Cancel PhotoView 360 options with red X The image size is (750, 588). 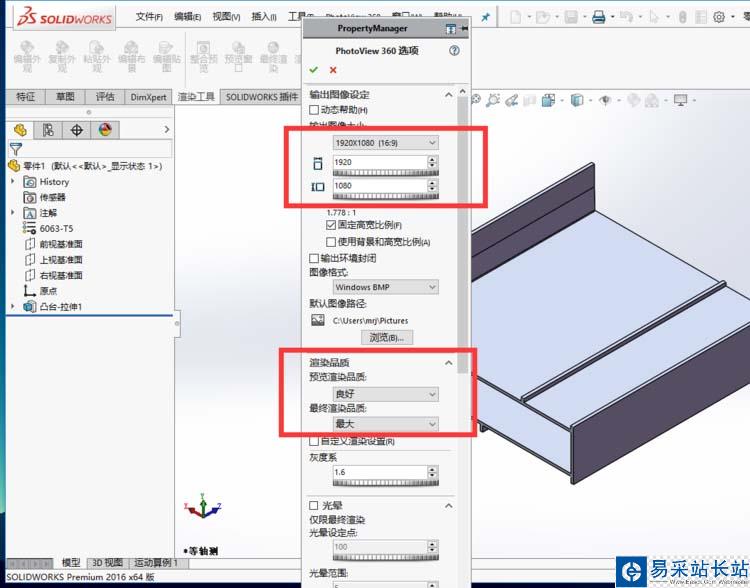333,70
